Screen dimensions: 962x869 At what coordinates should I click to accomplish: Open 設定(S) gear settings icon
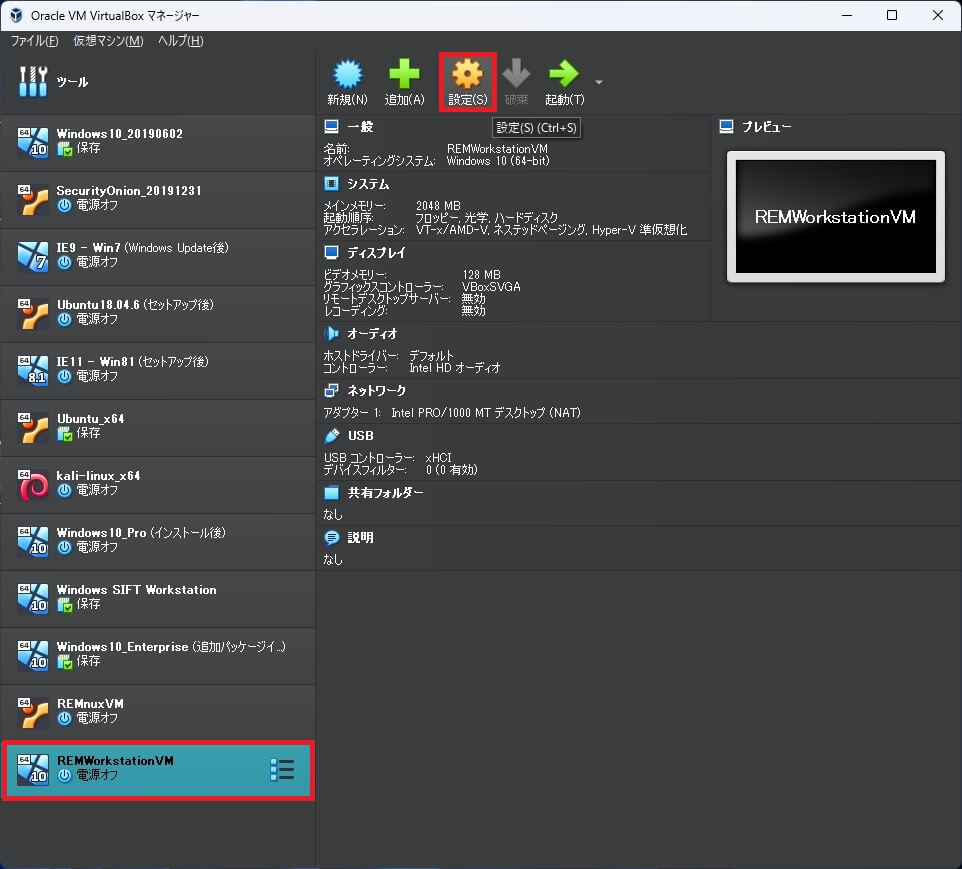coord(468,74)
